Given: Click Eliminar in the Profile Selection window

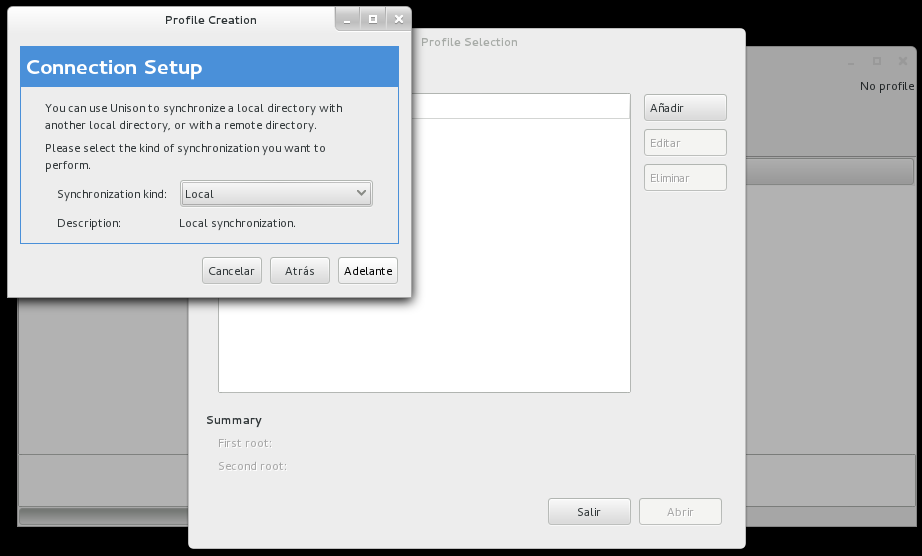Looking at the screenshot, I should click(685, 178).
